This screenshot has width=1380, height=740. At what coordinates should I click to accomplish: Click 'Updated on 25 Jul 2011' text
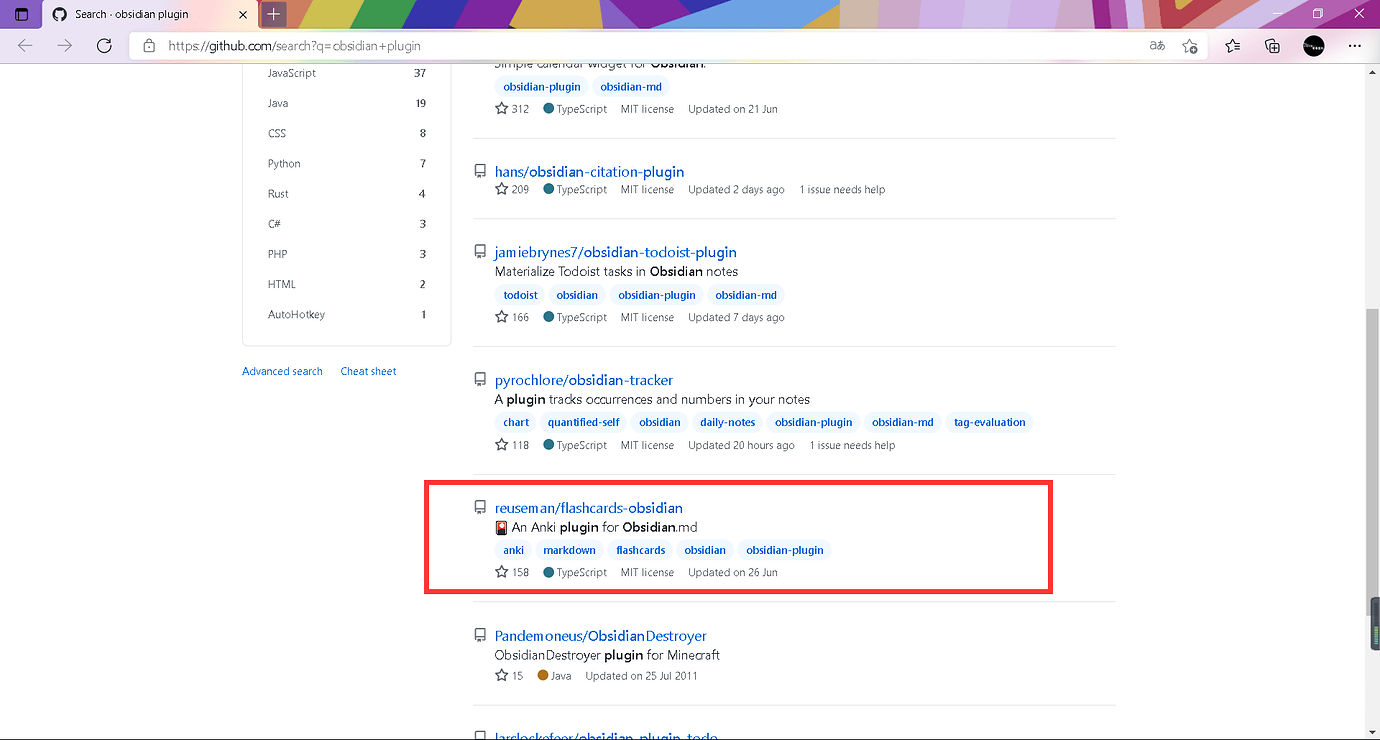tap(641, 676)
